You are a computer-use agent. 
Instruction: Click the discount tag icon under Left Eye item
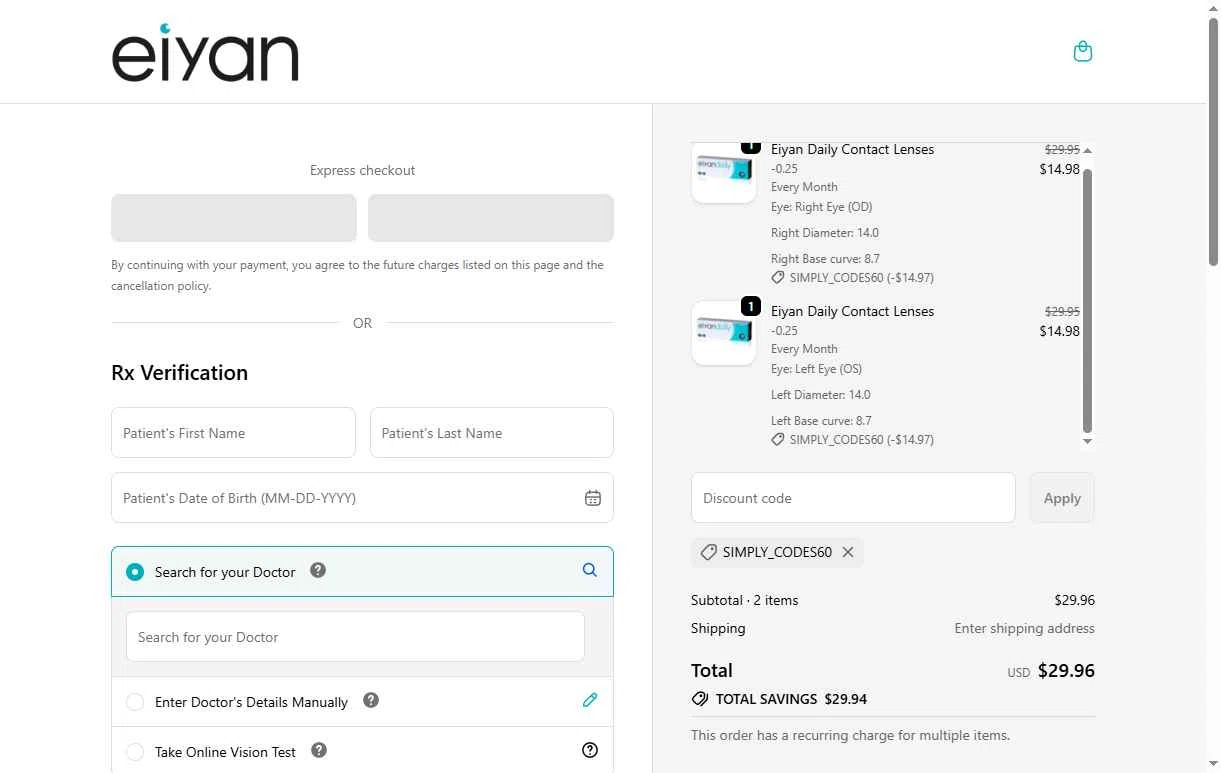[x=778, y=439]
